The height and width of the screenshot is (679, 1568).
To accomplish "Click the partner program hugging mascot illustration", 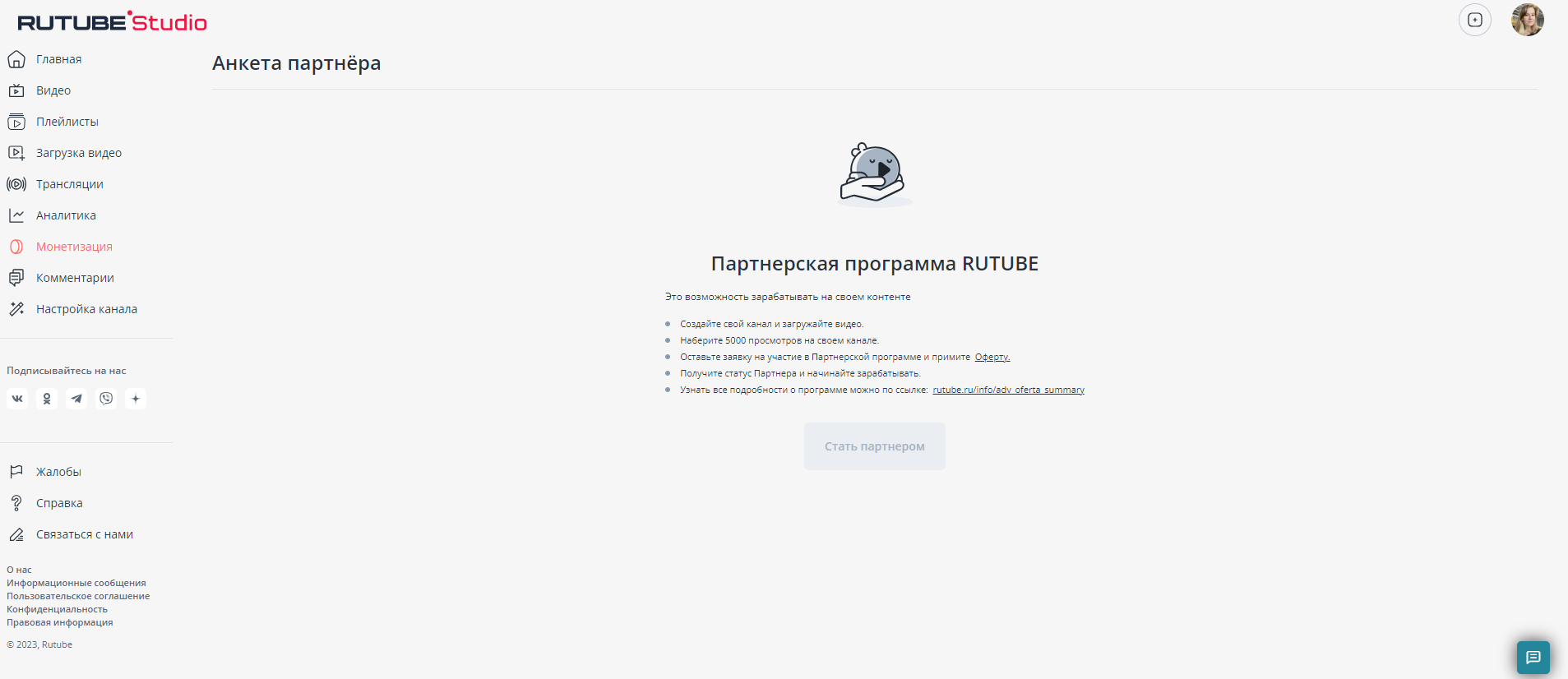I will (875, 174).
